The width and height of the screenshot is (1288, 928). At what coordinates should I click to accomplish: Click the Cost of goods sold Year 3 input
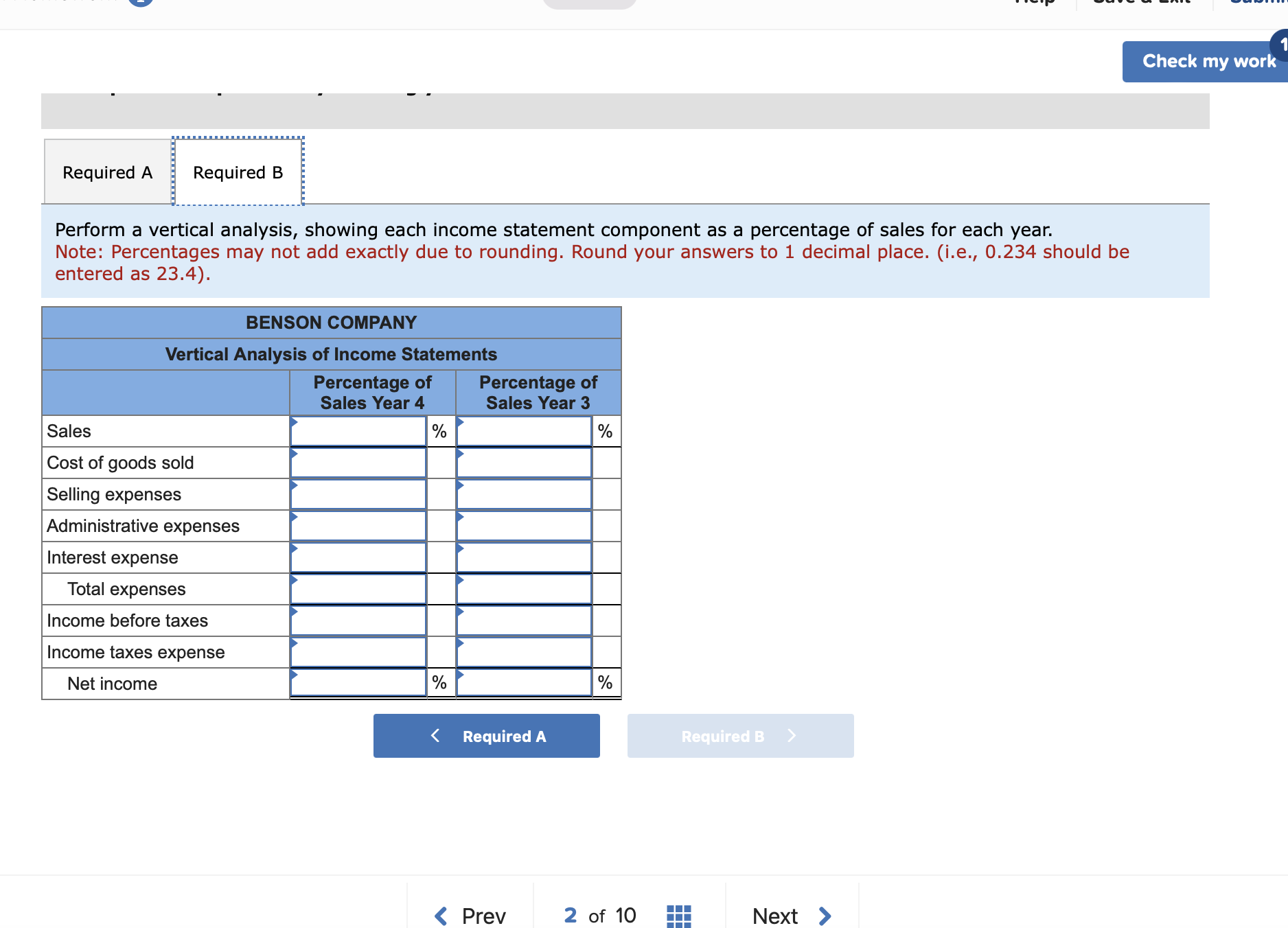pos(522,462)
